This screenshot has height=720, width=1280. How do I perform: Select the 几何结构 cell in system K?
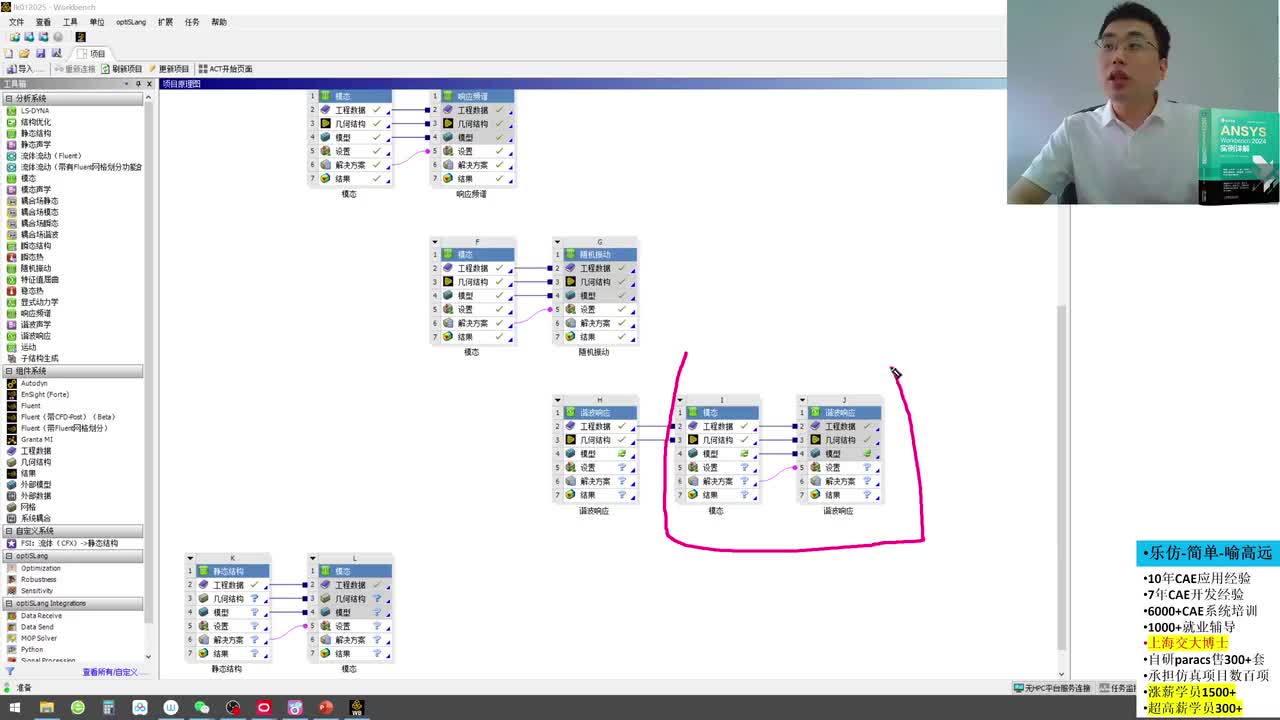coord(227,598)
